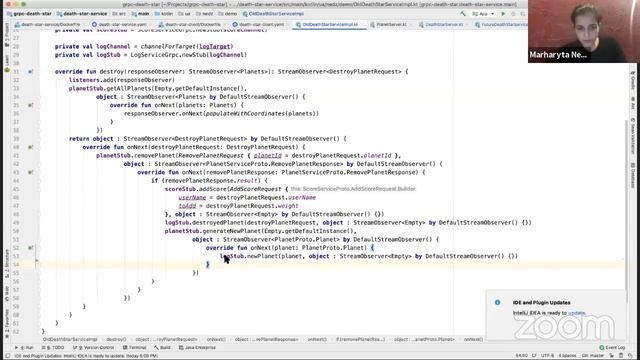Open the main folder breadcrumb
This screenshot has width=640, height=360.
[x=140, y=14]
